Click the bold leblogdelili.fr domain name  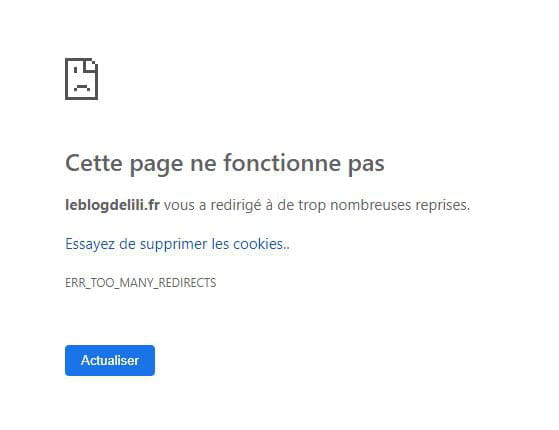[112, 205]
